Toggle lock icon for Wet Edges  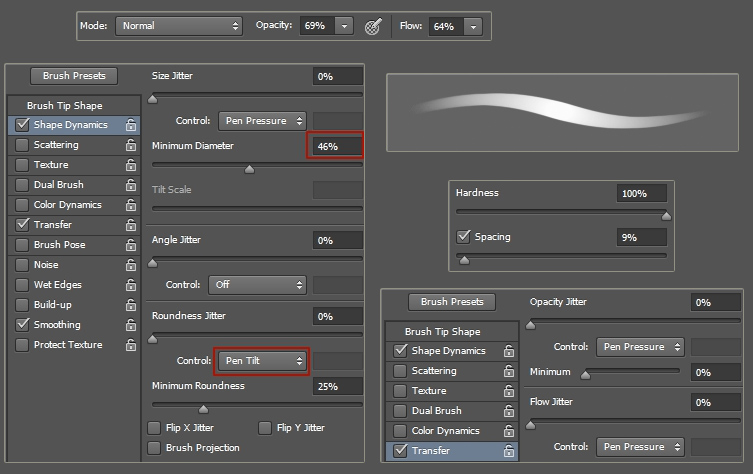pyautogui.click(x=131, y=285)
